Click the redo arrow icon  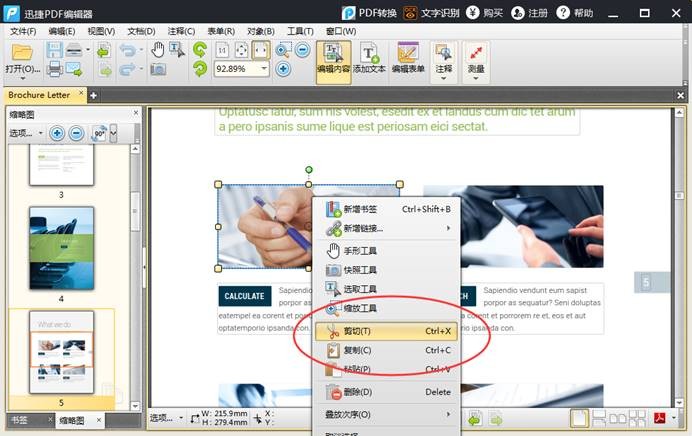point(128,69)
